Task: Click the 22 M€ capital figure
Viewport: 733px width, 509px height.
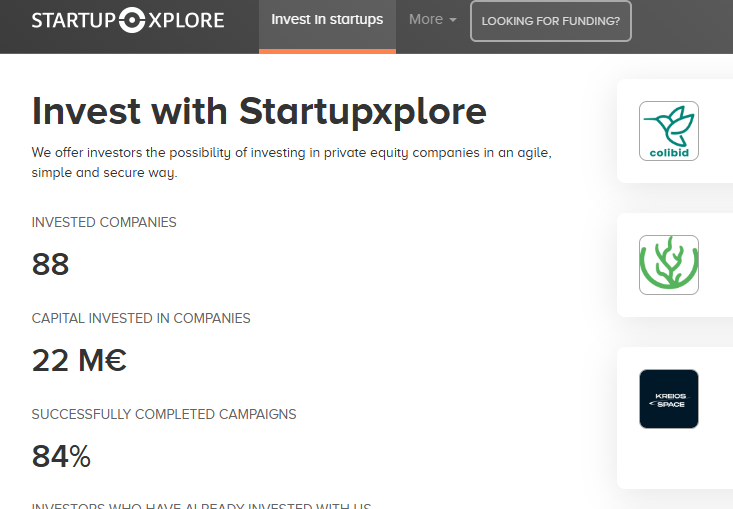Action: (79, 360)
